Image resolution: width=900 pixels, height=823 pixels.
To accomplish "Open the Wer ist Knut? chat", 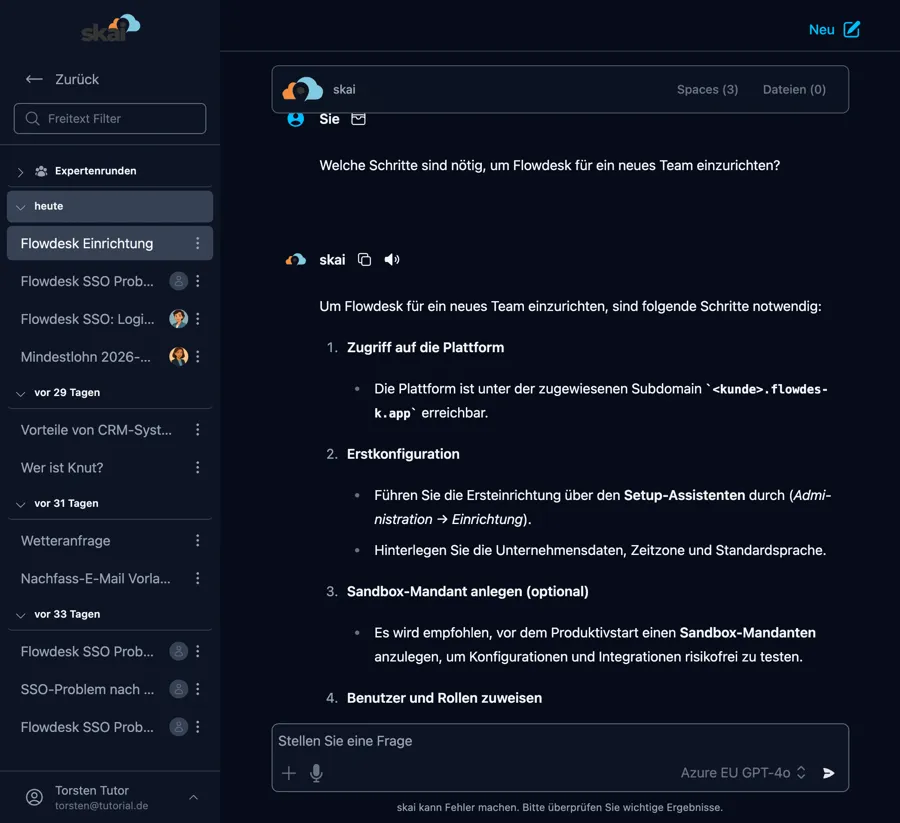I will (x=62, y=468).
